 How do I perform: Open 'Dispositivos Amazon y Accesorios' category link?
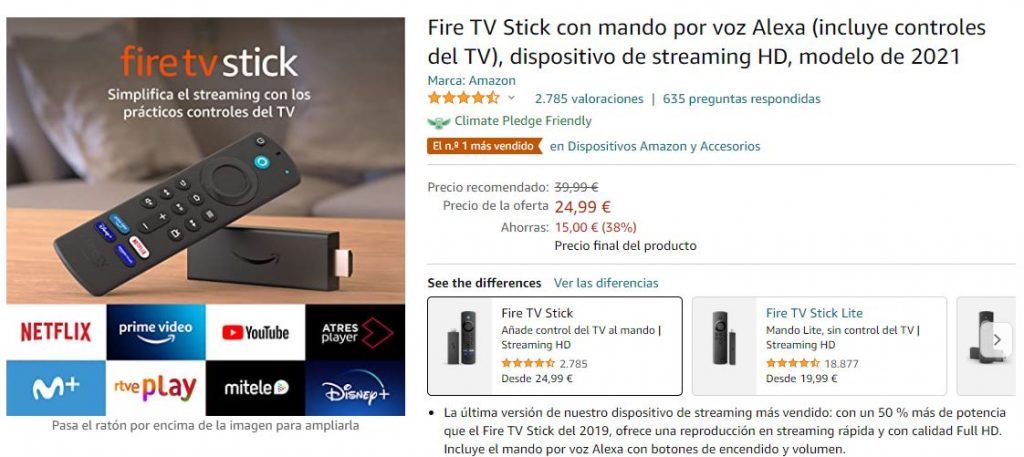(x=655, y=146)
